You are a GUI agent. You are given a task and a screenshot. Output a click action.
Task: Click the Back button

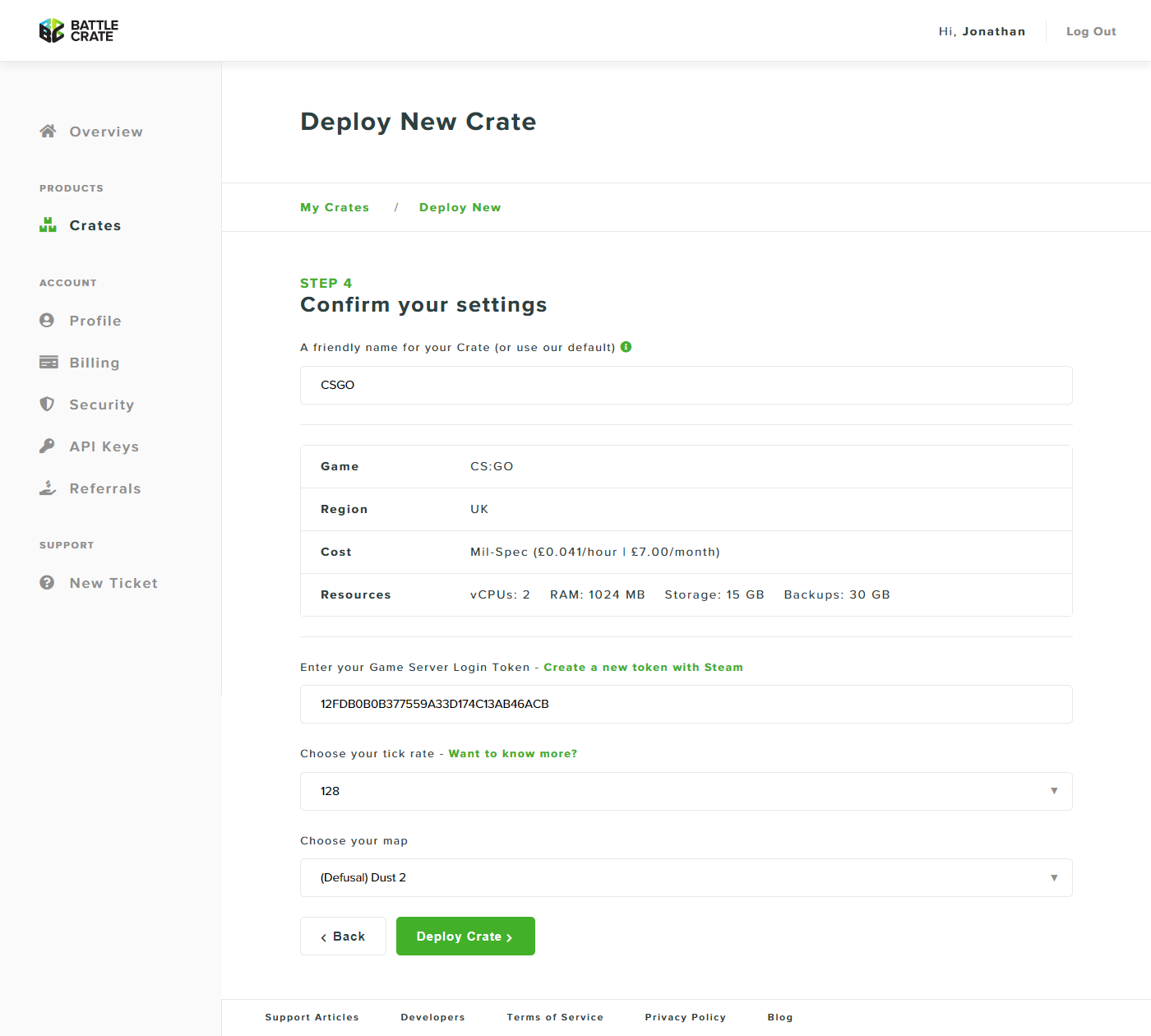pyautogui.click(x=343, y=937)
